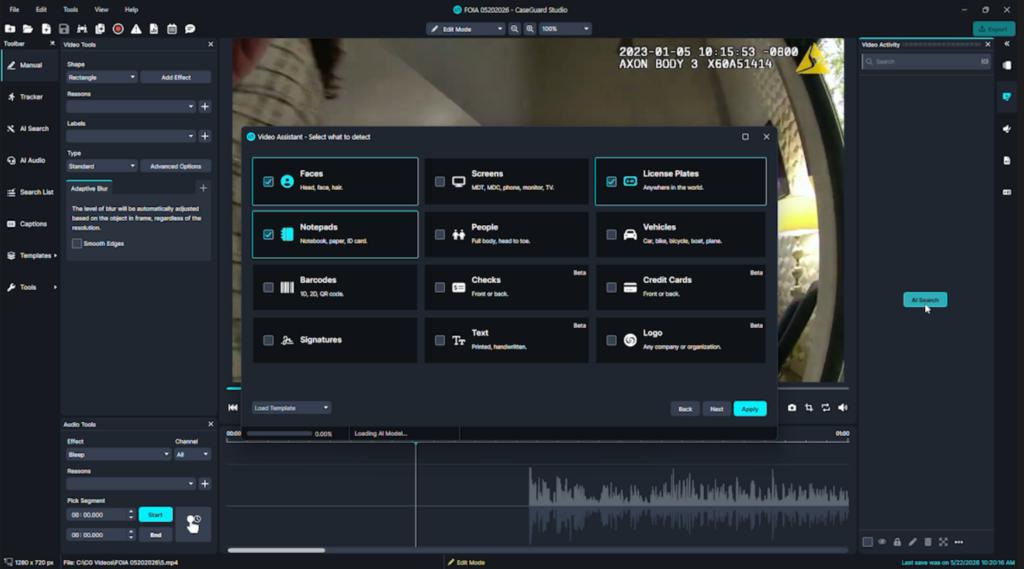The height and width of the screenshot is (569, 1024).
Task: Open the Labels dropdown
Action: (x=131, y=136)
